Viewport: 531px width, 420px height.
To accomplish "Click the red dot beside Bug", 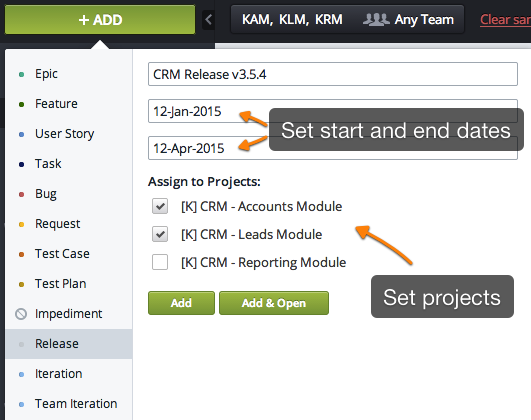I will [21, 194].
